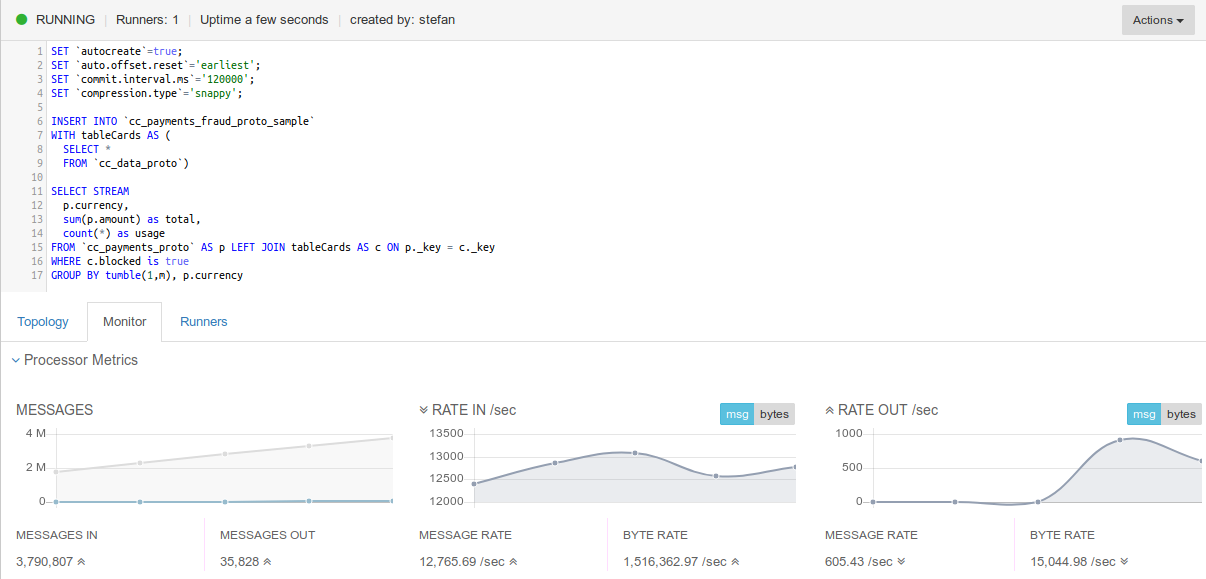
Task: Toggle the RATE OUT /sec chart chevron
Action: pos(830,410)
